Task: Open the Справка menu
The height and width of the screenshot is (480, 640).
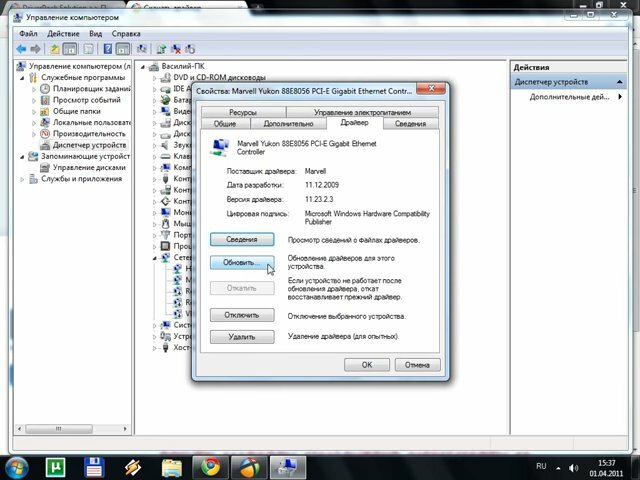Action: pos(126,33)
